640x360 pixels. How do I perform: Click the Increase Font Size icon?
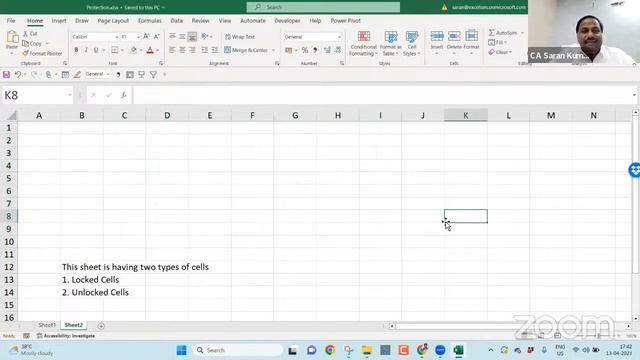click(147, 37)
